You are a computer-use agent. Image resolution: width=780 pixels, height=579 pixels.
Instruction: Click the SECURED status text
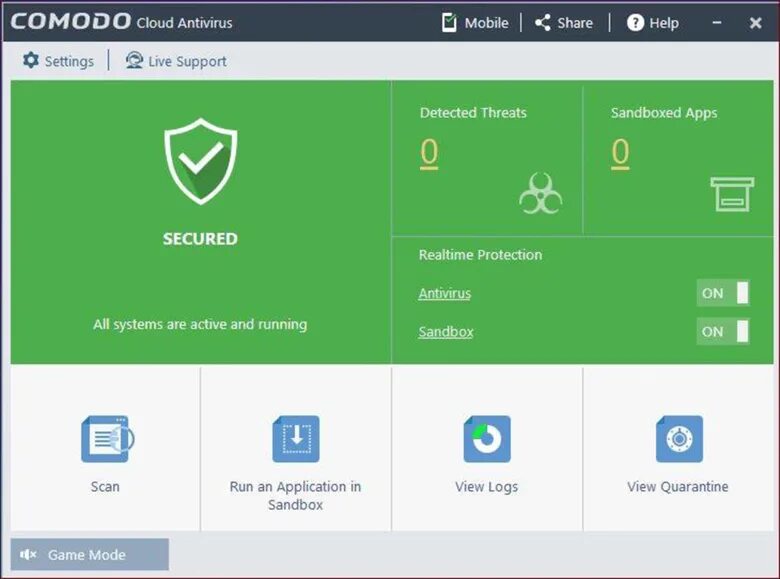200,239
